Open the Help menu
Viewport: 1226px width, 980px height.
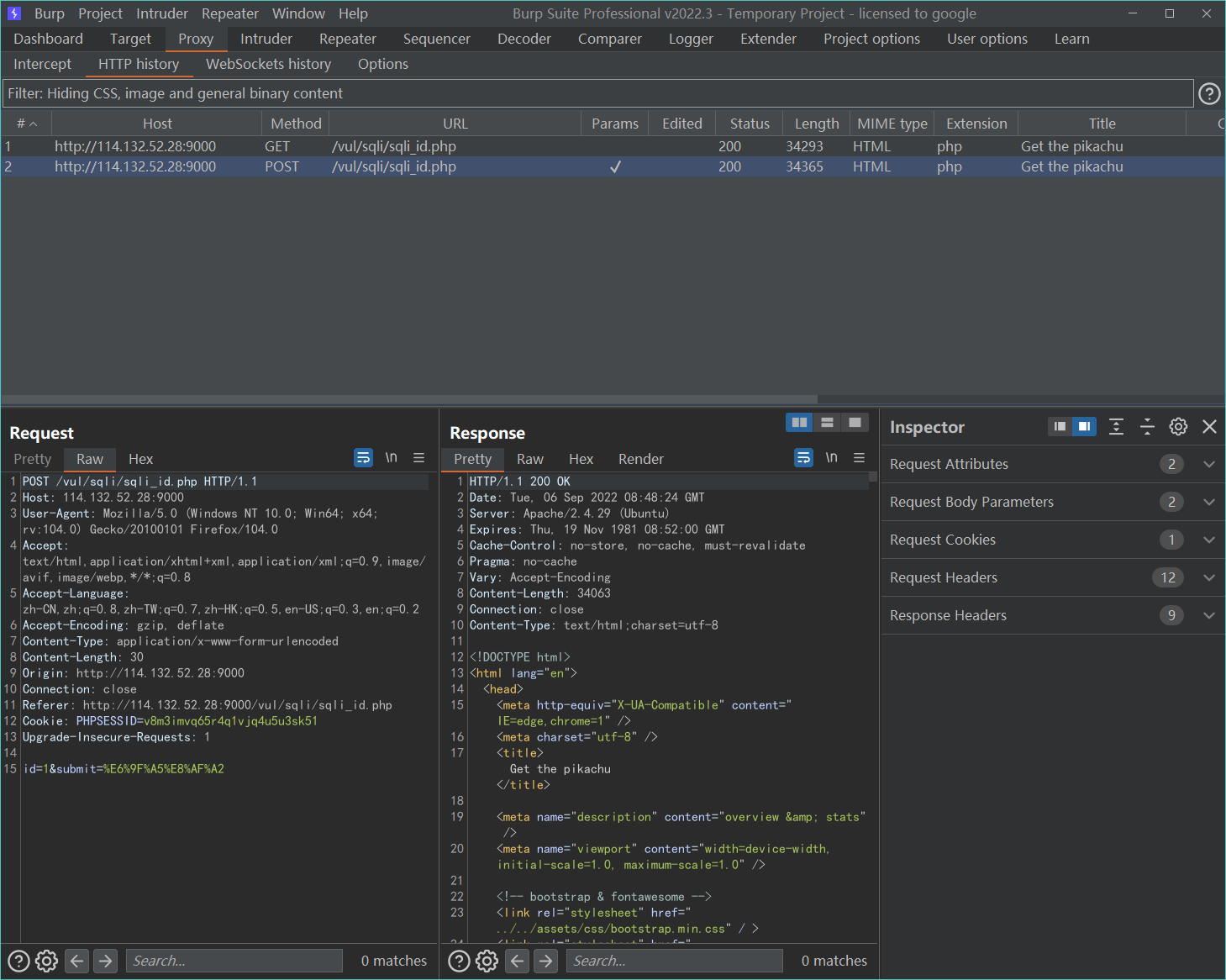click(x=353, y=13)
